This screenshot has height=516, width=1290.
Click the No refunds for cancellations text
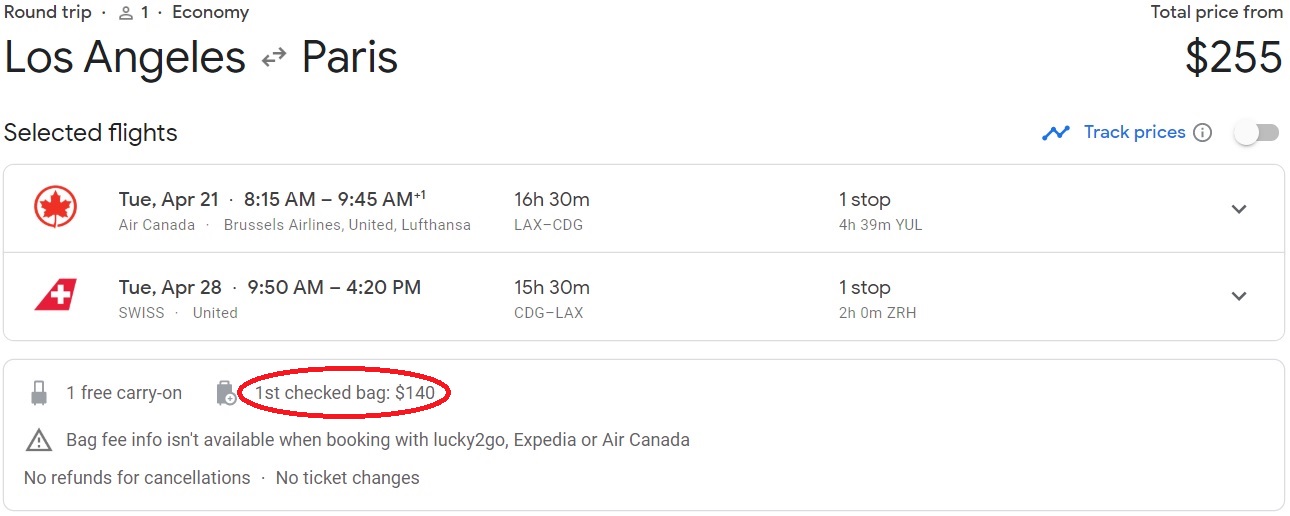pyautogui.click(x=137, y=478)
